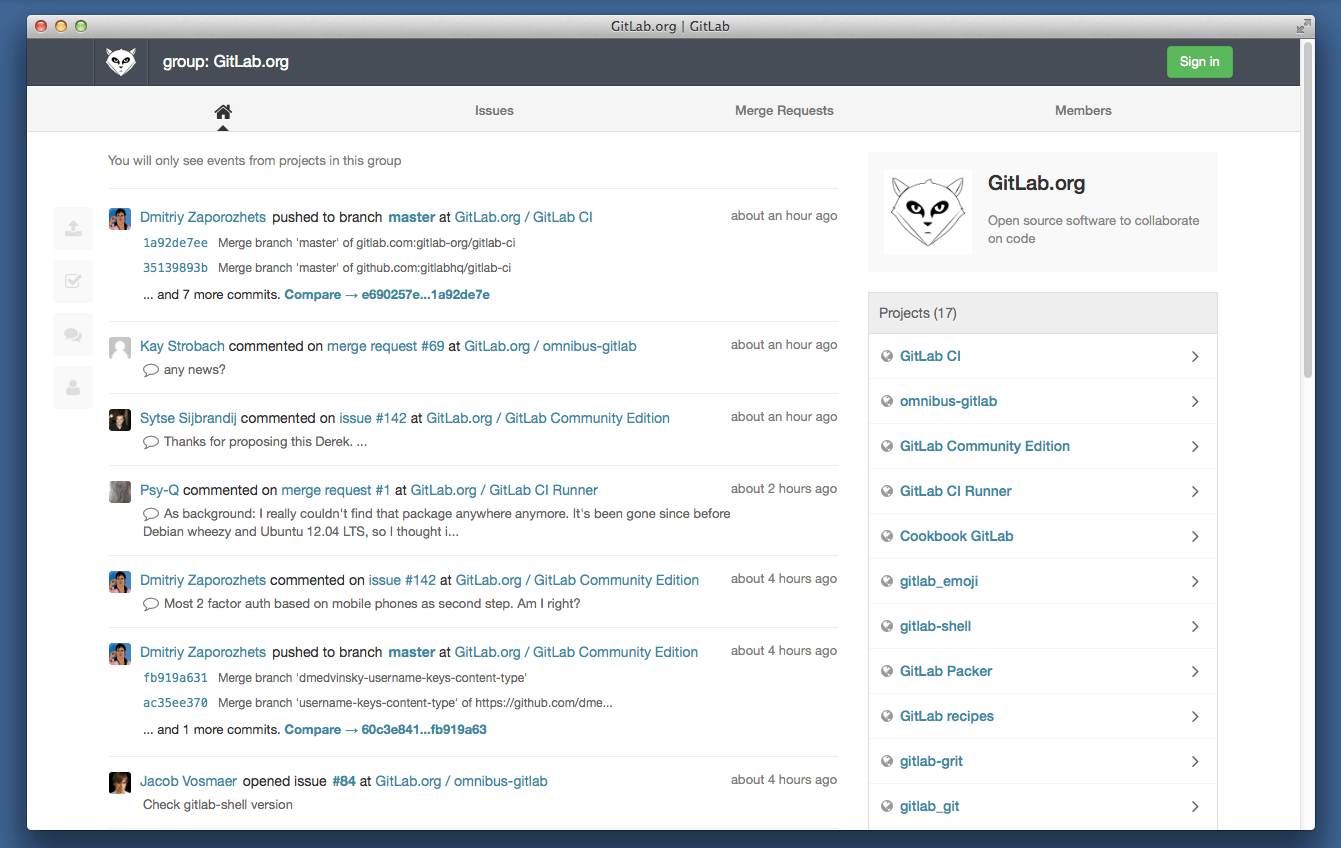This screenshot has height=848, width=1341.
Task: Open the Merge Requests tab
Action: [x=784, y=111]
